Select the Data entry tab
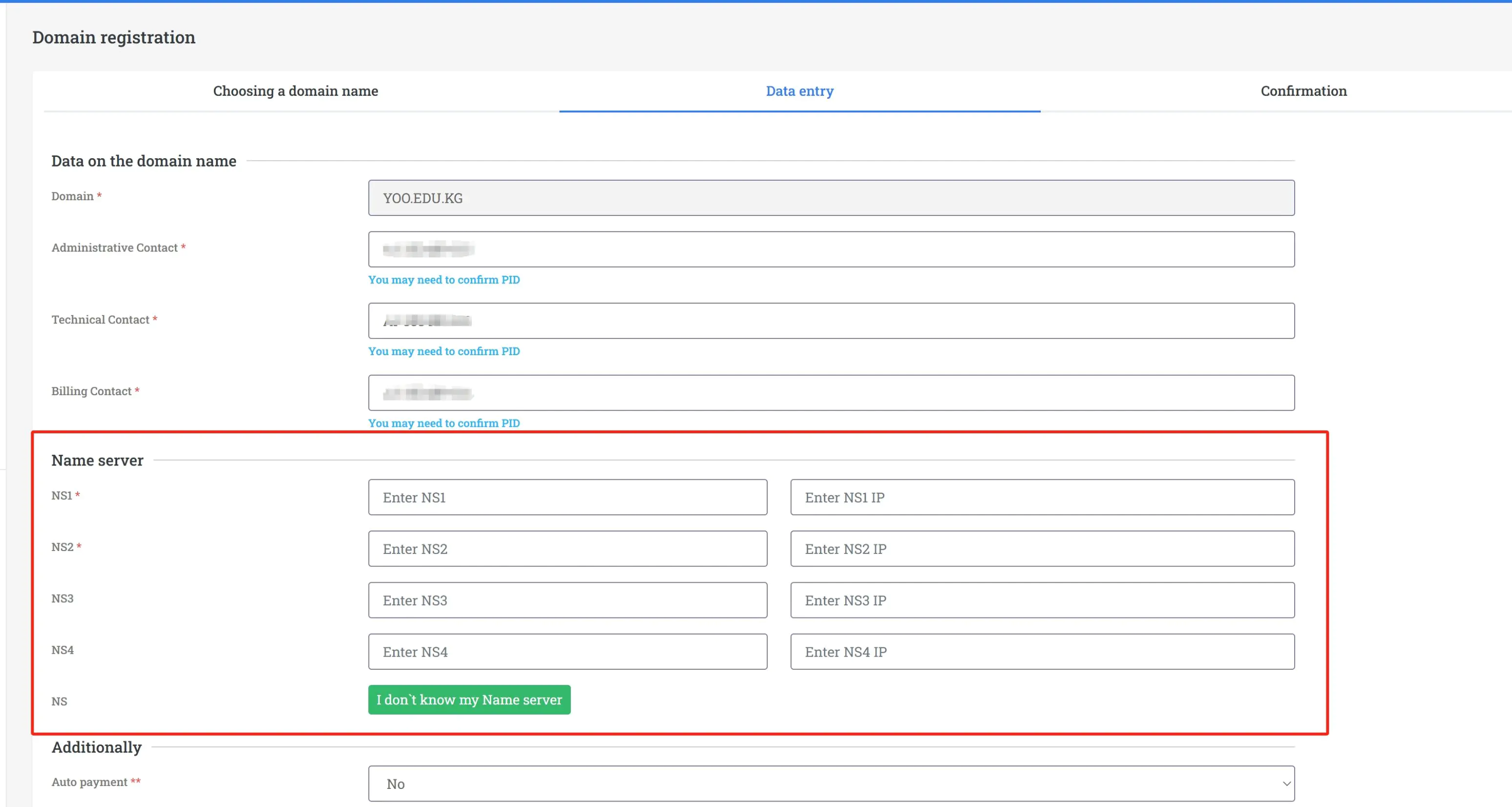This screenshot has height=807, width=1512. (x=799, y=91)
